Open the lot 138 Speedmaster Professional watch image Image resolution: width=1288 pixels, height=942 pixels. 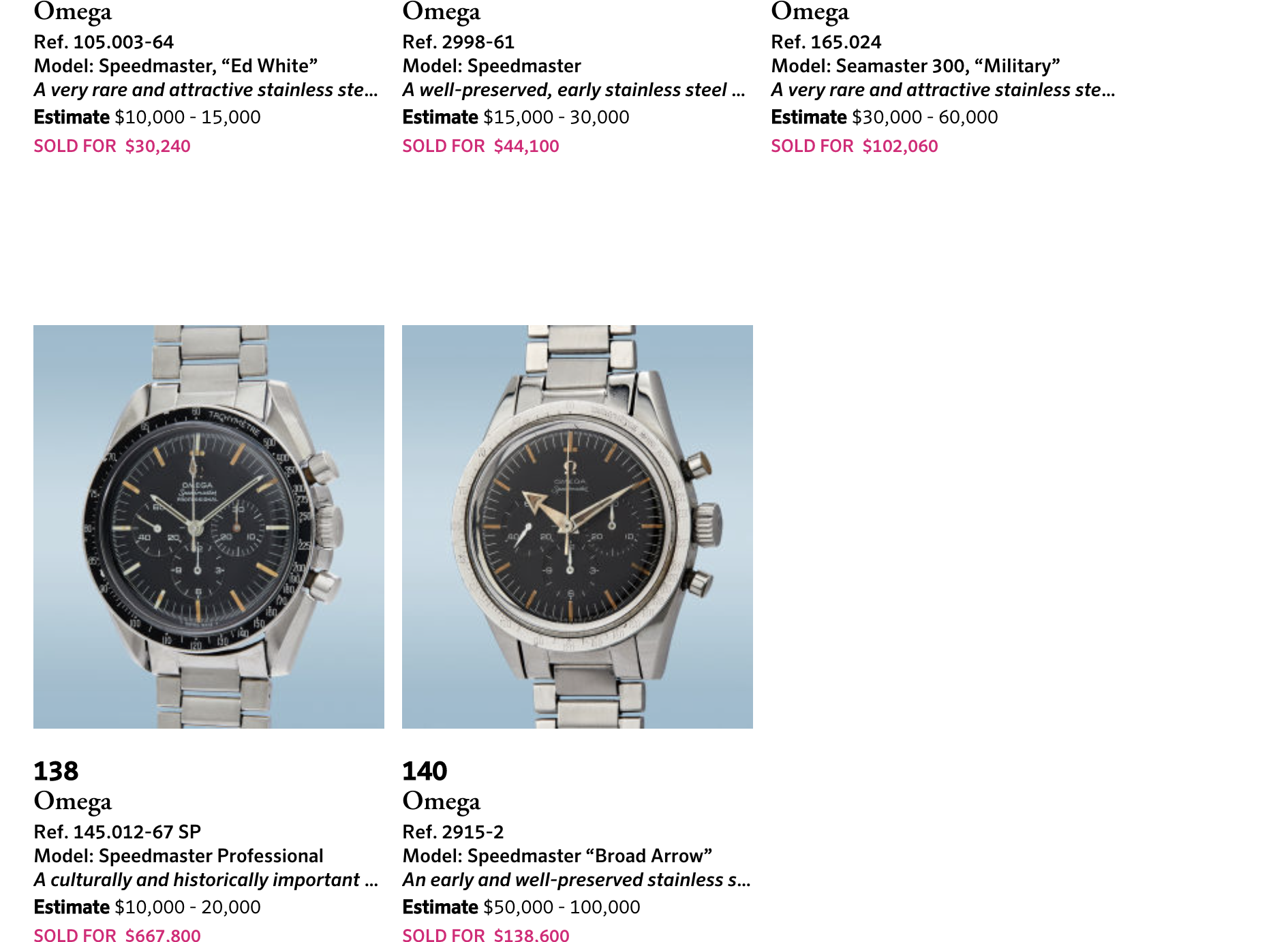209,526
